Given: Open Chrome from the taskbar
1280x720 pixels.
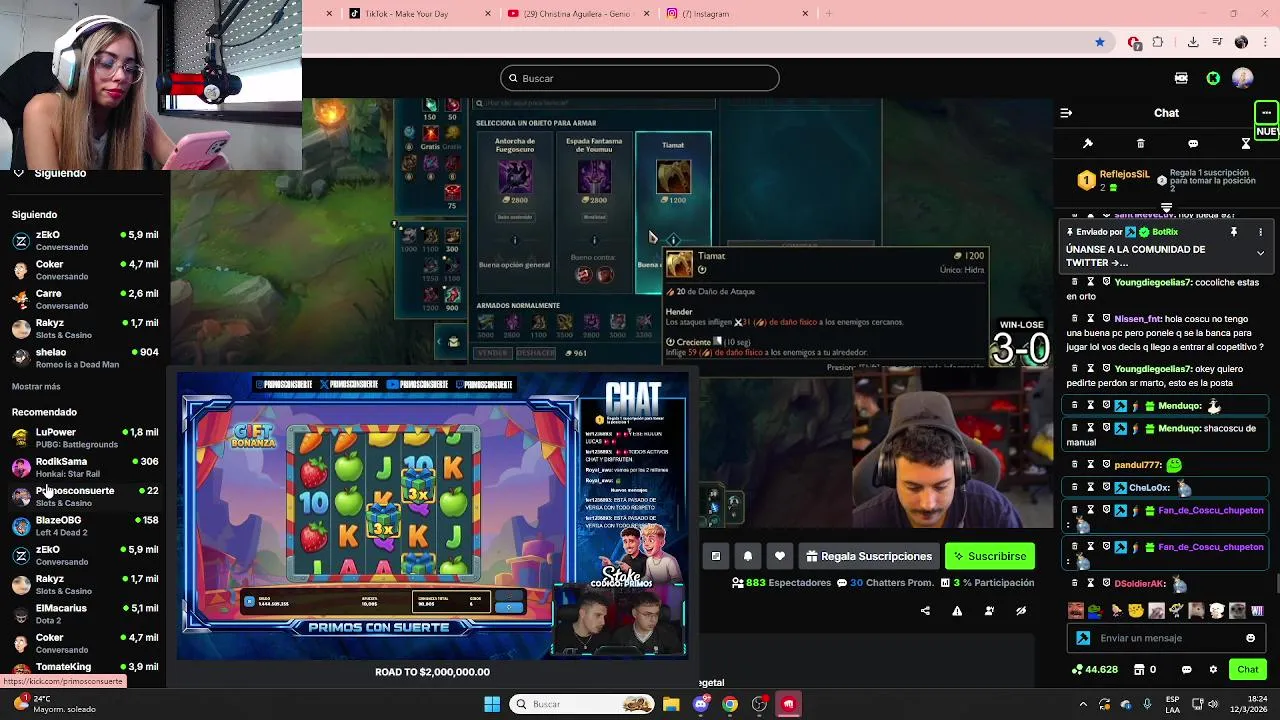Looking at the screenshot, I should tap(730, 704).
